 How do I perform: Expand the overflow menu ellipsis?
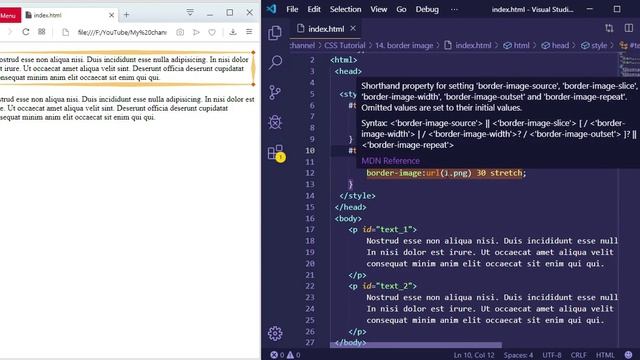[x=454, y=9]
